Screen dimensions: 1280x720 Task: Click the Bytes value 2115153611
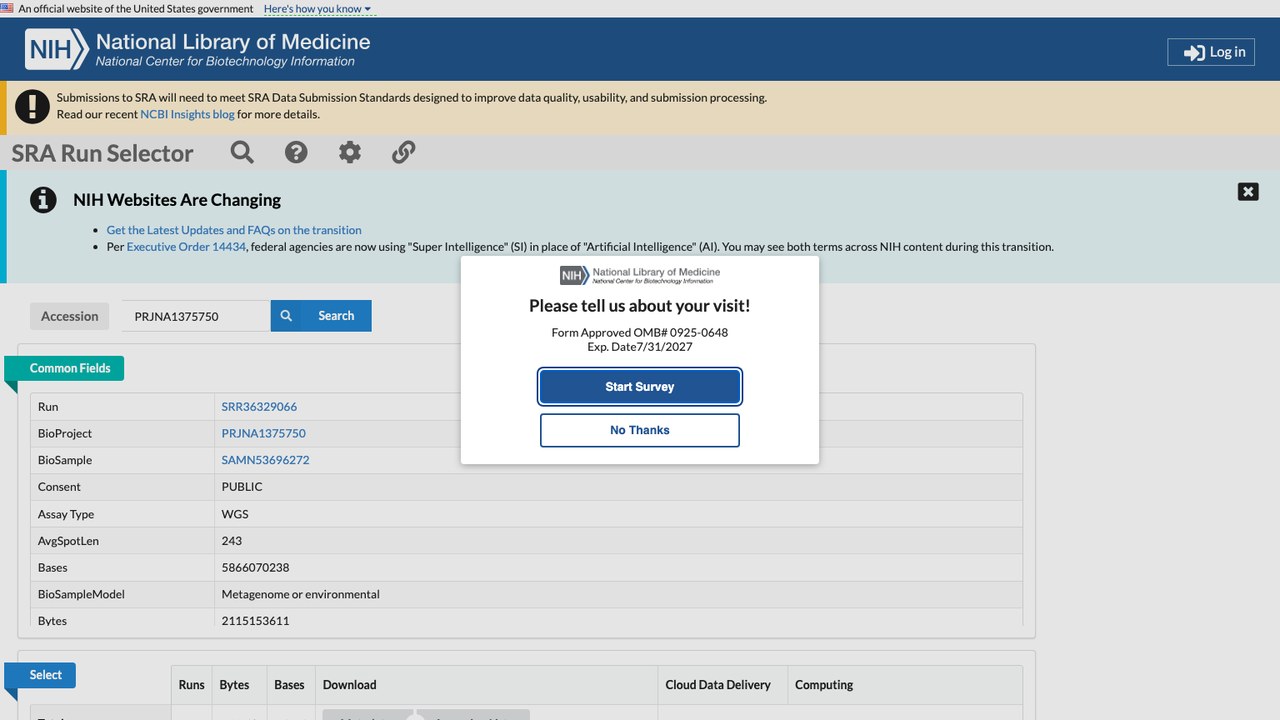[x=255, y=621]
